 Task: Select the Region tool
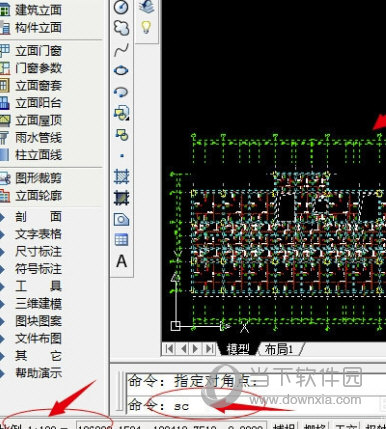pos(121,219)
